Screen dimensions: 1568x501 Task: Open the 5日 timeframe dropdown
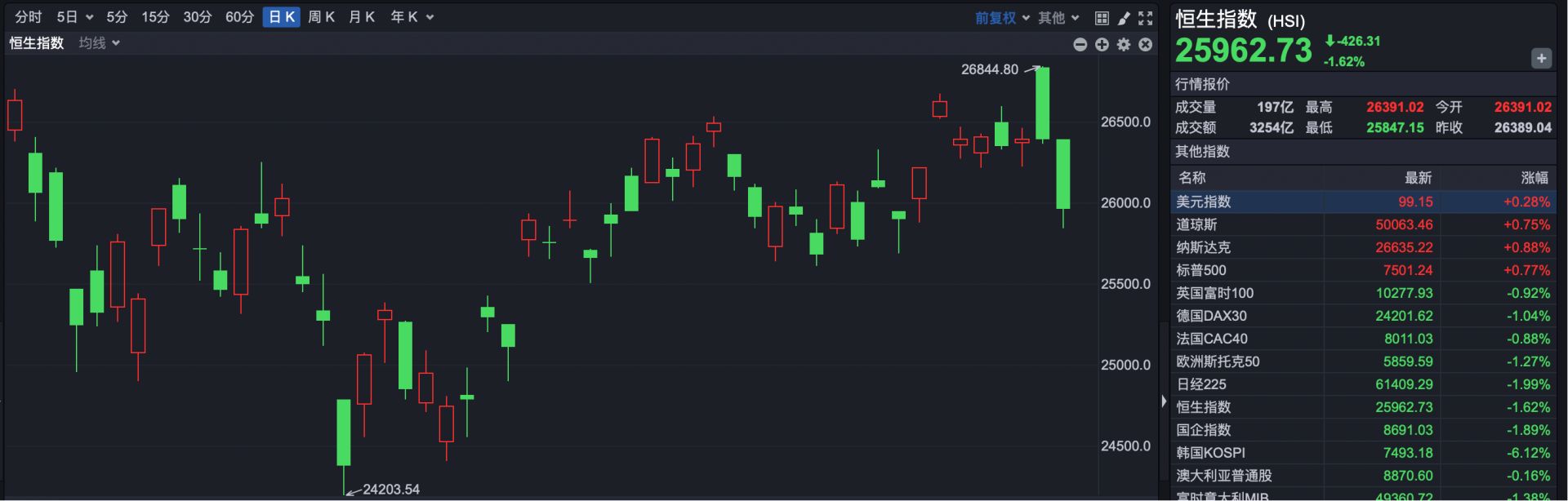(75, 17)
